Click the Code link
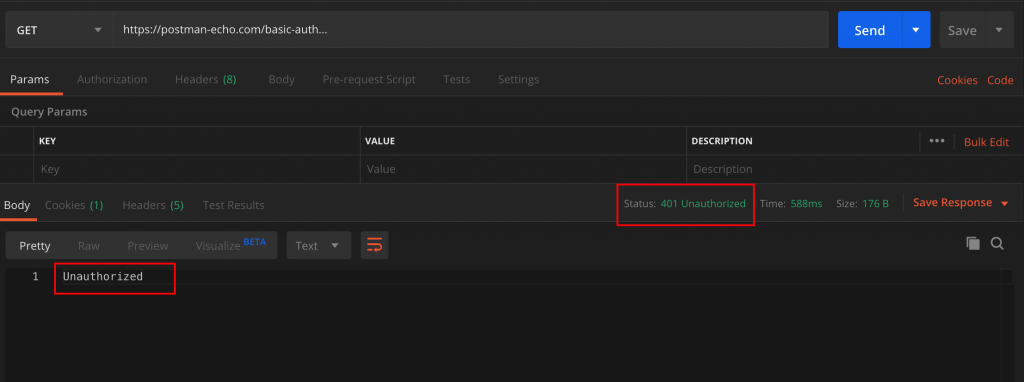The height and width of the screenshot is (382, 1024). (x=1000, y=80)
